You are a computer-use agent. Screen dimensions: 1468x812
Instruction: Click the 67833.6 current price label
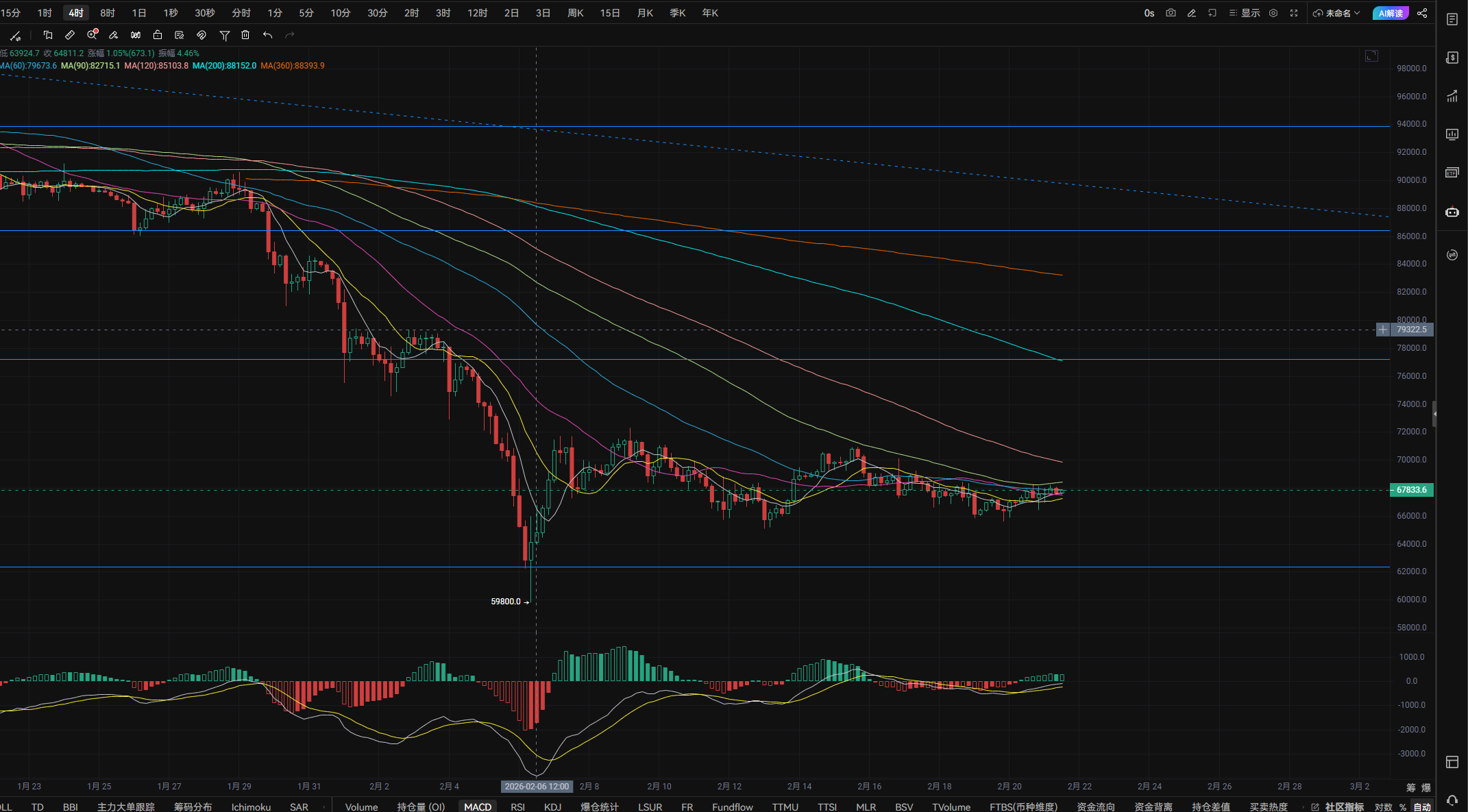1411,490
